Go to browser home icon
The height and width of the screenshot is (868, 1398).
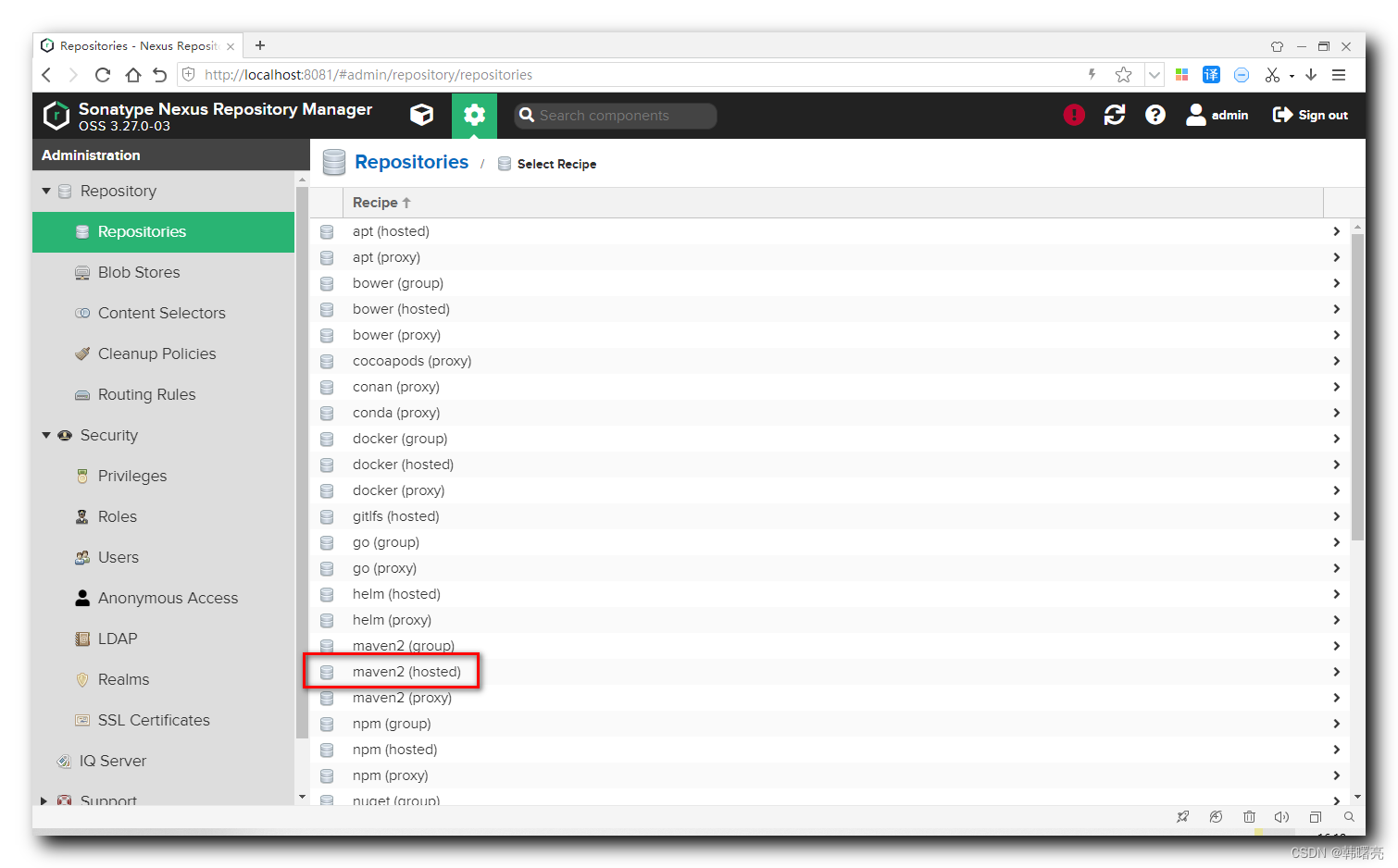[x=132, y=75]
